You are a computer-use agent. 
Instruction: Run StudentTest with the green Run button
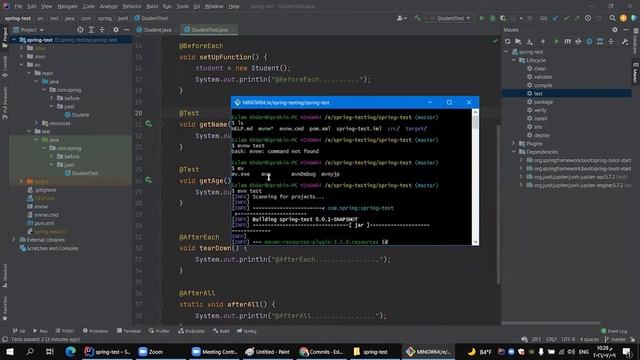pyautogui.click(x=482, y=18)
